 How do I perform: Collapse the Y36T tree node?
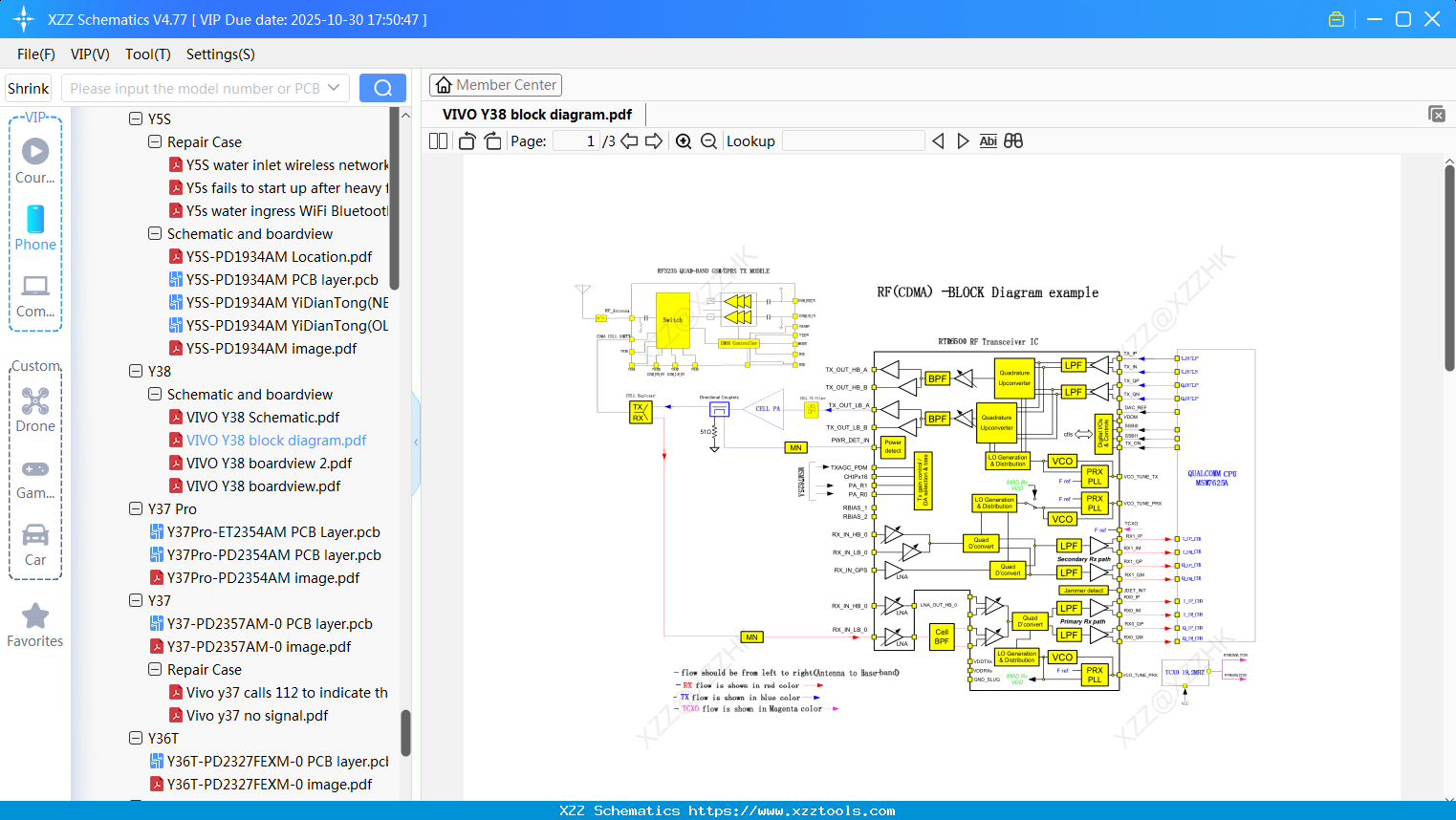[136, 738]
